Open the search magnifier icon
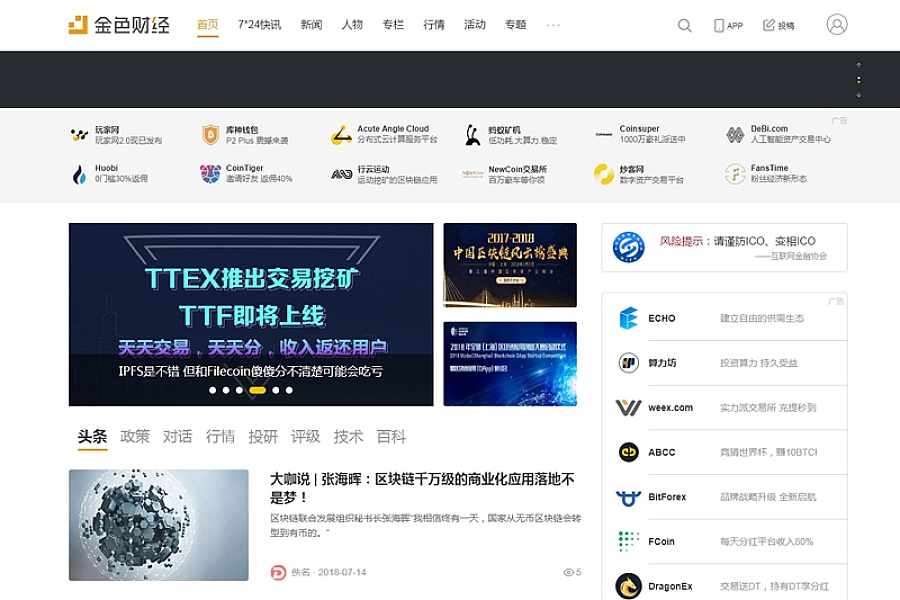This screenshot has width=900, height=600. 684,25
